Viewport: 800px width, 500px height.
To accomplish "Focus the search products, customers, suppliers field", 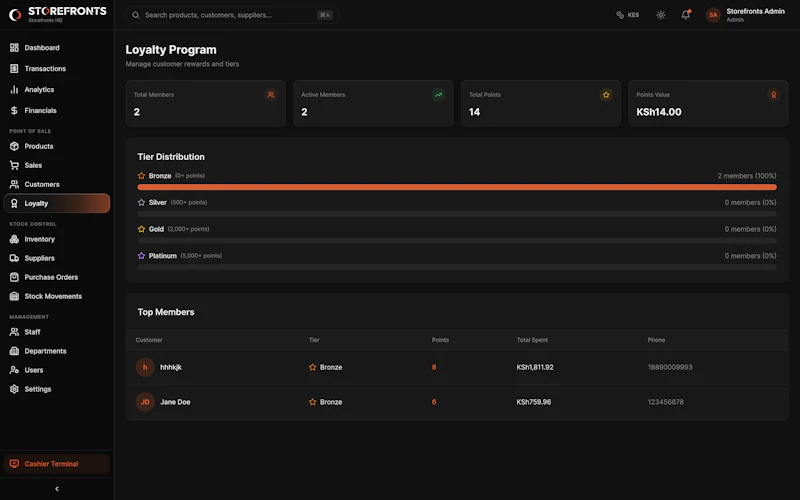I will (232, 15).
